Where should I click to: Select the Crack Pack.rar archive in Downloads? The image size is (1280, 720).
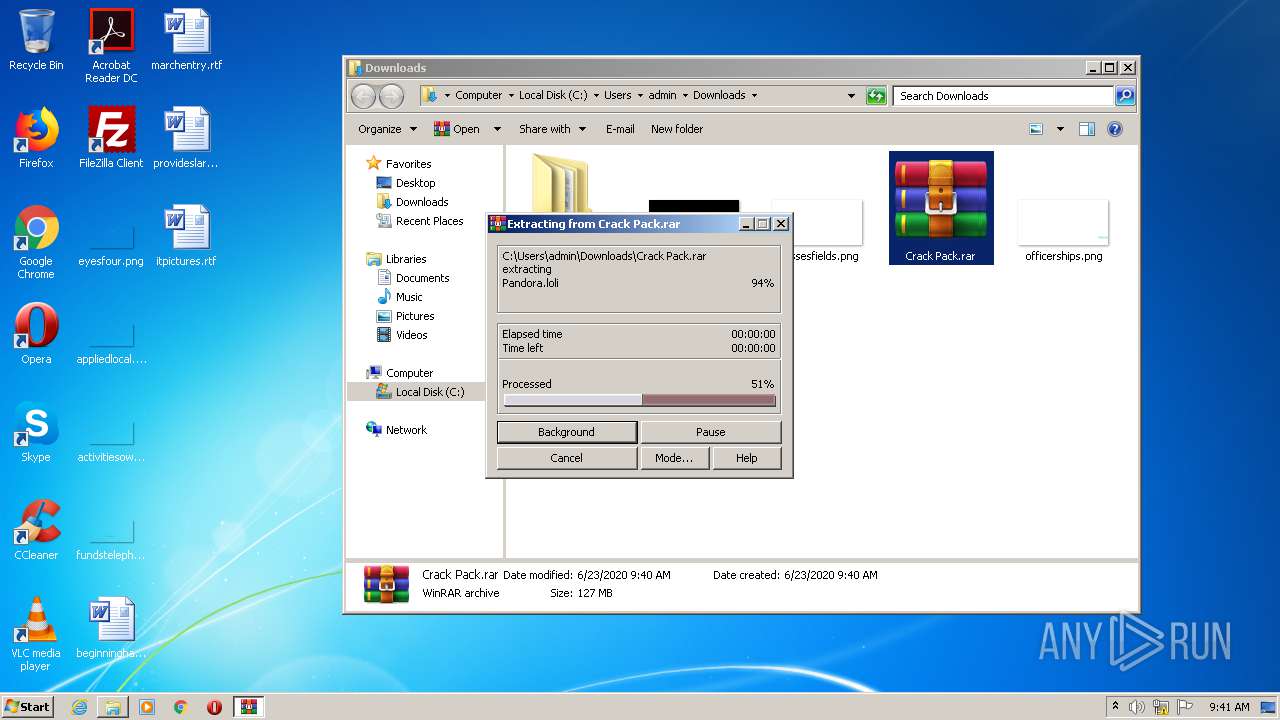click(941, 208)
